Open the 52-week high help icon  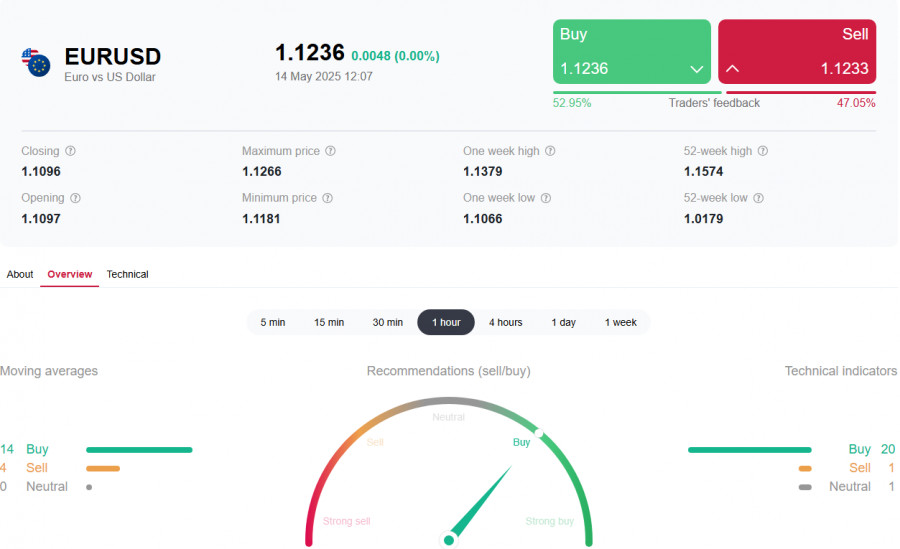pos(762,151)
